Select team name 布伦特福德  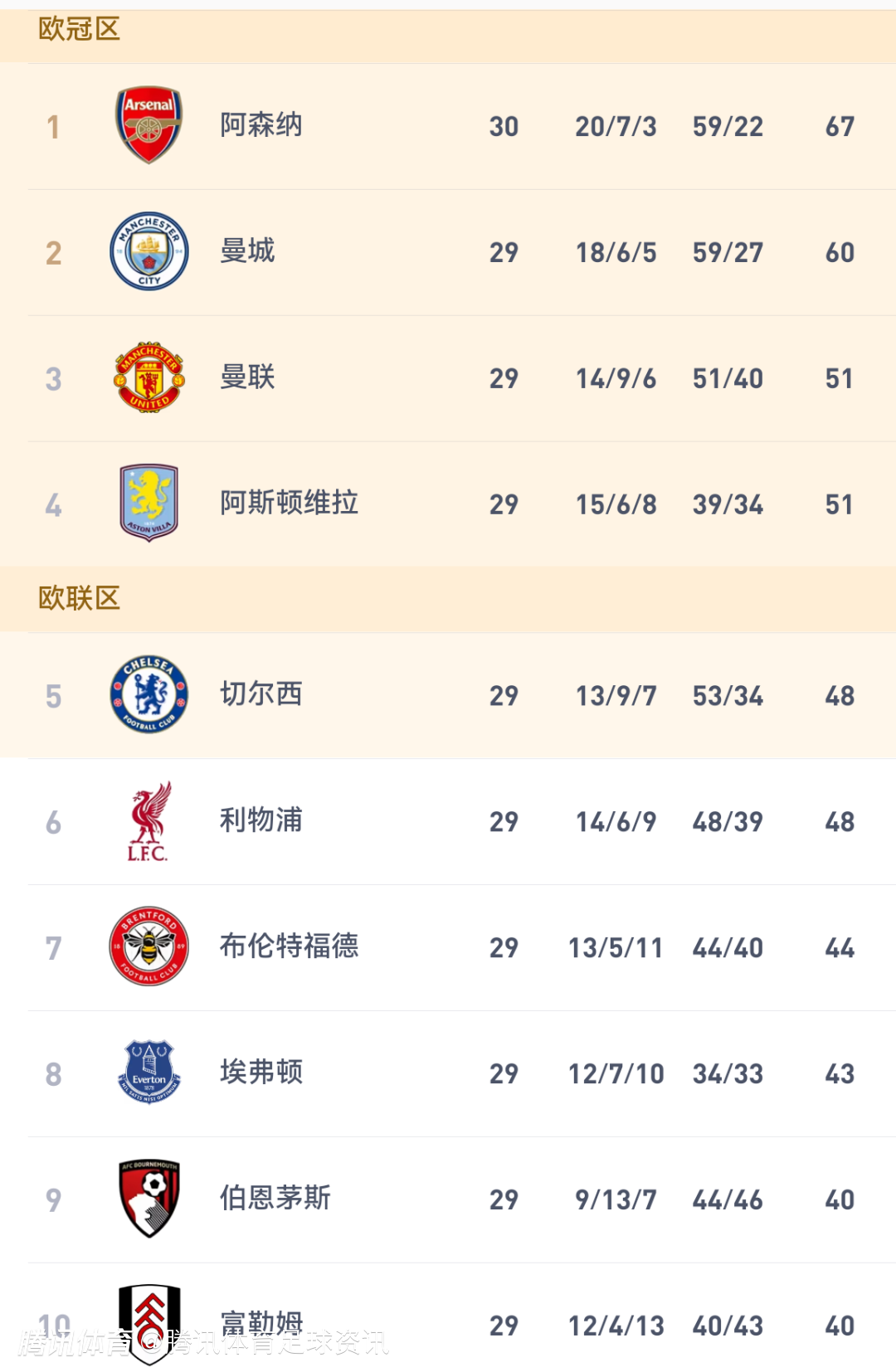coord(289,946)
